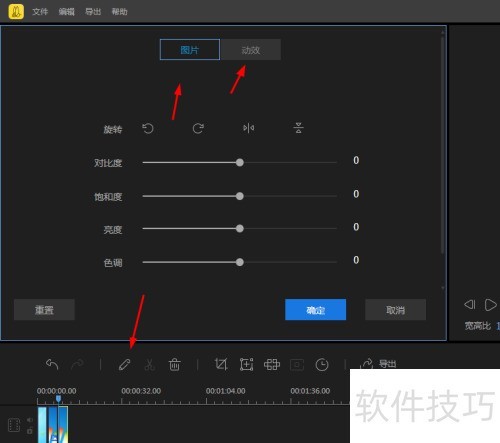This screenshot has height=443, width=500.
Task: Flip image horizontally
Action: tap(249, 128)
